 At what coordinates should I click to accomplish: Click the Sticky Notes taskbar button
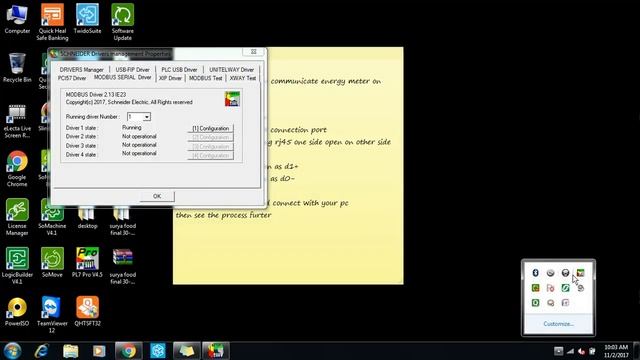tap(187, 351)
